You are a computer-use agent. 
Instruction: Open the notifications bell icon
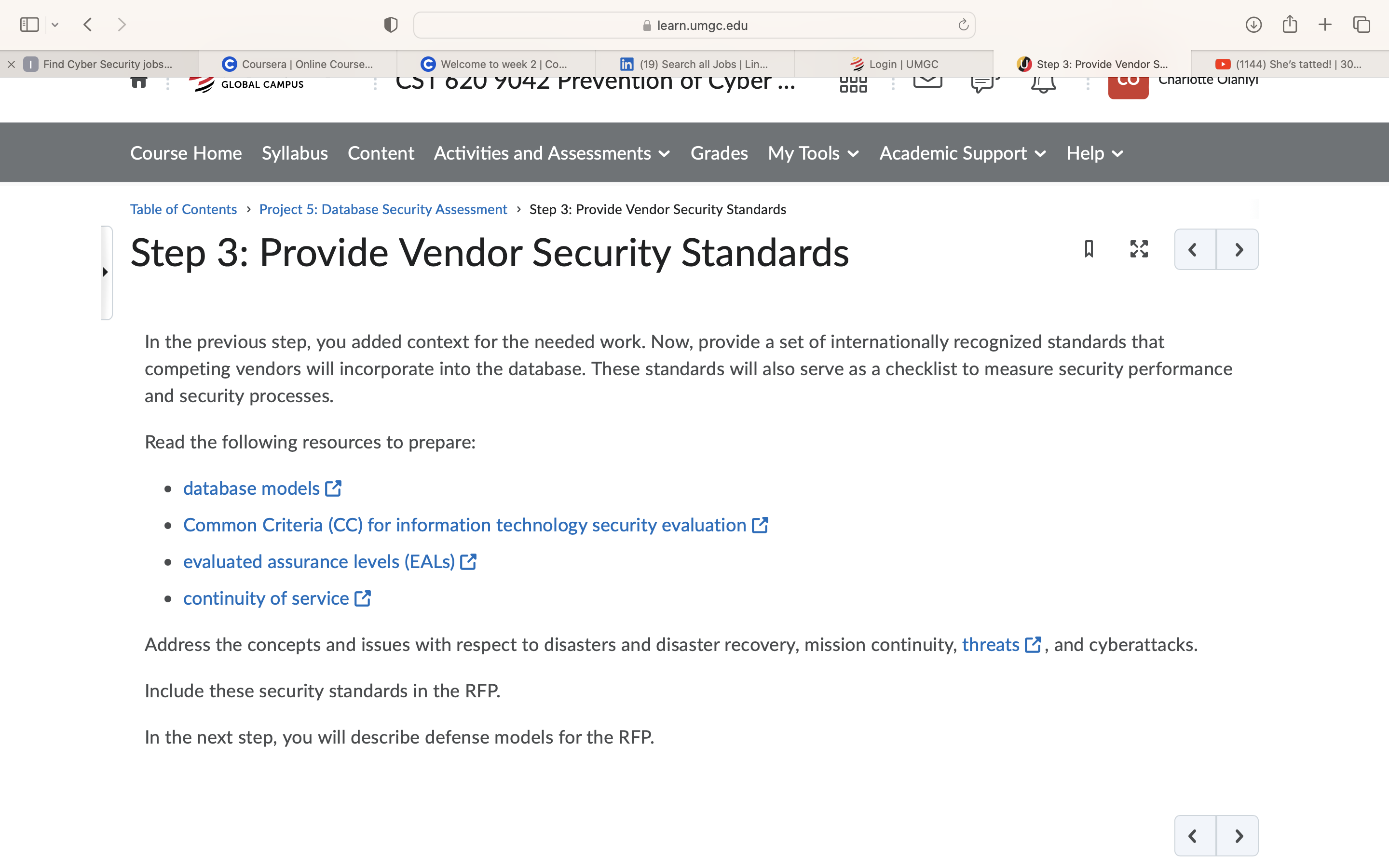click(x=1043, y=84)
